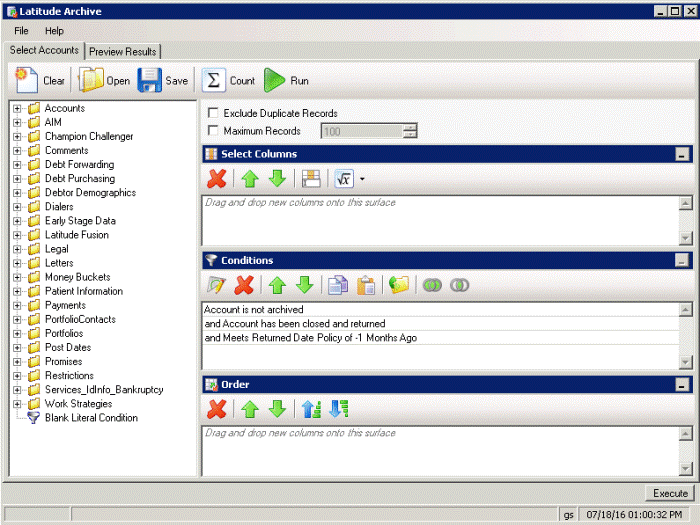The width and height of the screenshot is (700, 525).
Task: Move column up in Select Columns toolbar
Action: click(250, 179)
